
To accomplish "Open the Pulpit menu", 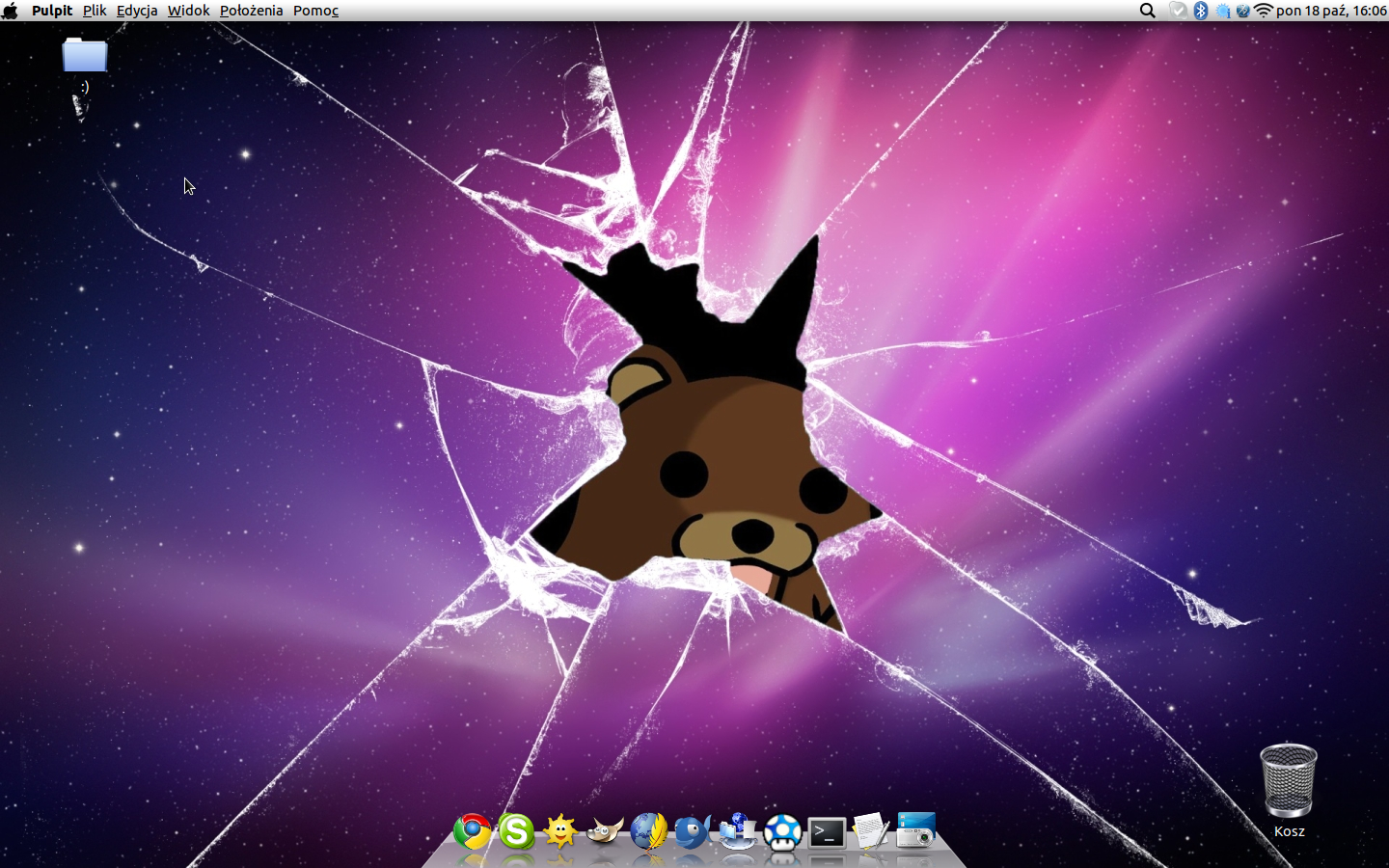I will pyautogui.click(x=52, y=11).
